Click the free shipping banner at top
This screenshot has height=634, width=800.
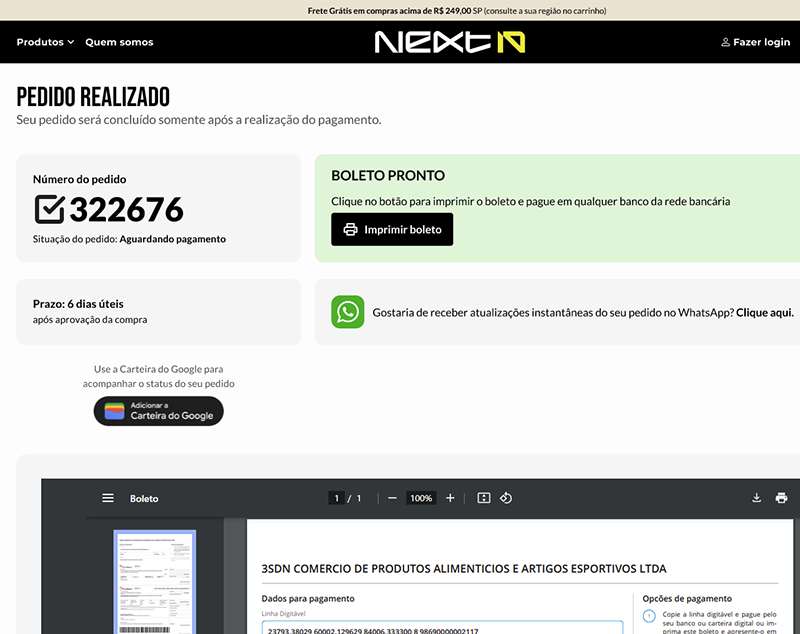pyautogui.click(x=400, y=11)
